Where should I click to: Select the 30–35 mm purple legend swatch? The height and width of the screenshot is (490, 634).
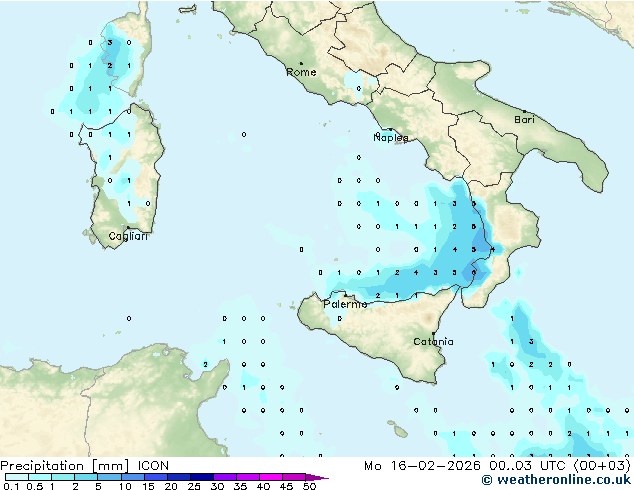coord(224,477)
